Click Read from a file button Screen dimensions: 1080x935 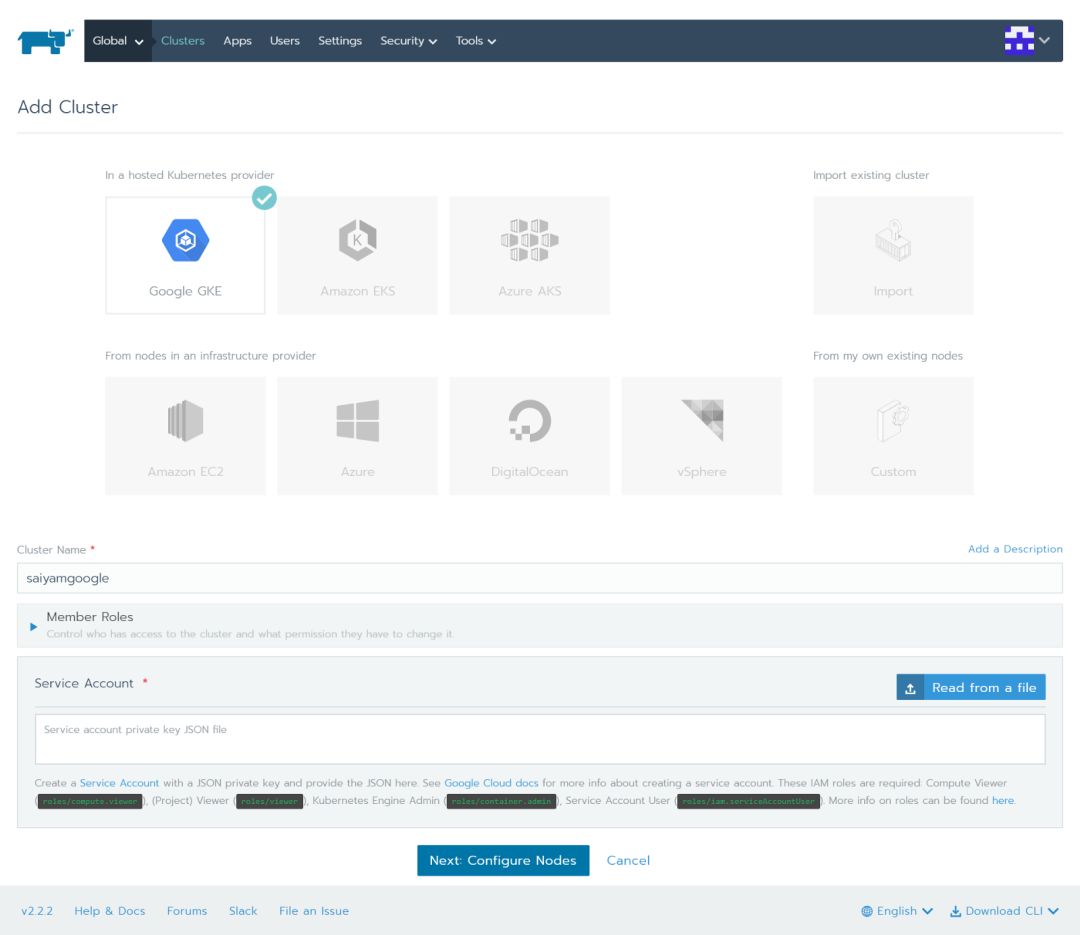click(x=970, y=688)
